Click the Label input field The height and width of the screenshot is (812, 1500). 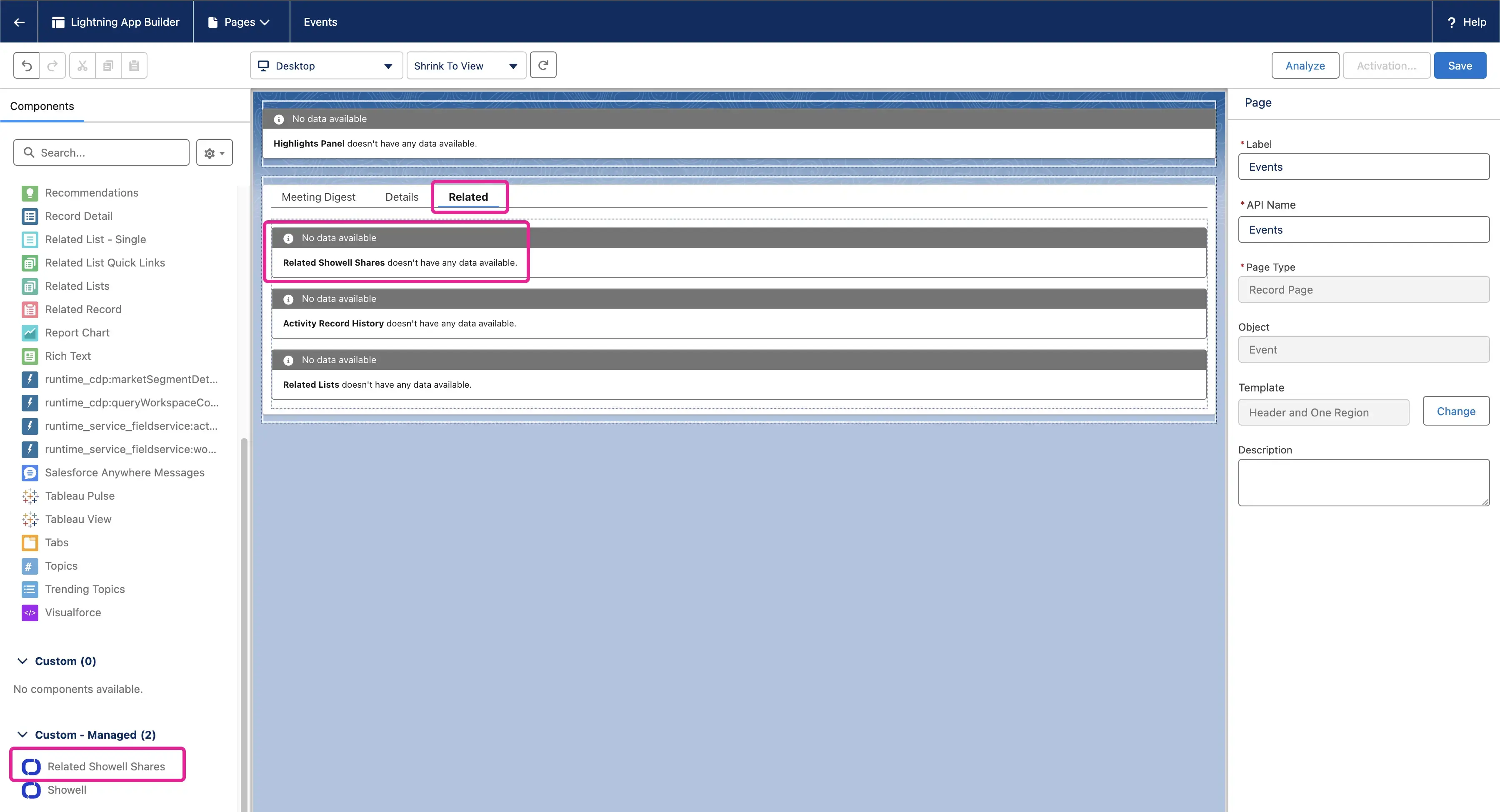pyautogui.click(x=1363, y=167)
